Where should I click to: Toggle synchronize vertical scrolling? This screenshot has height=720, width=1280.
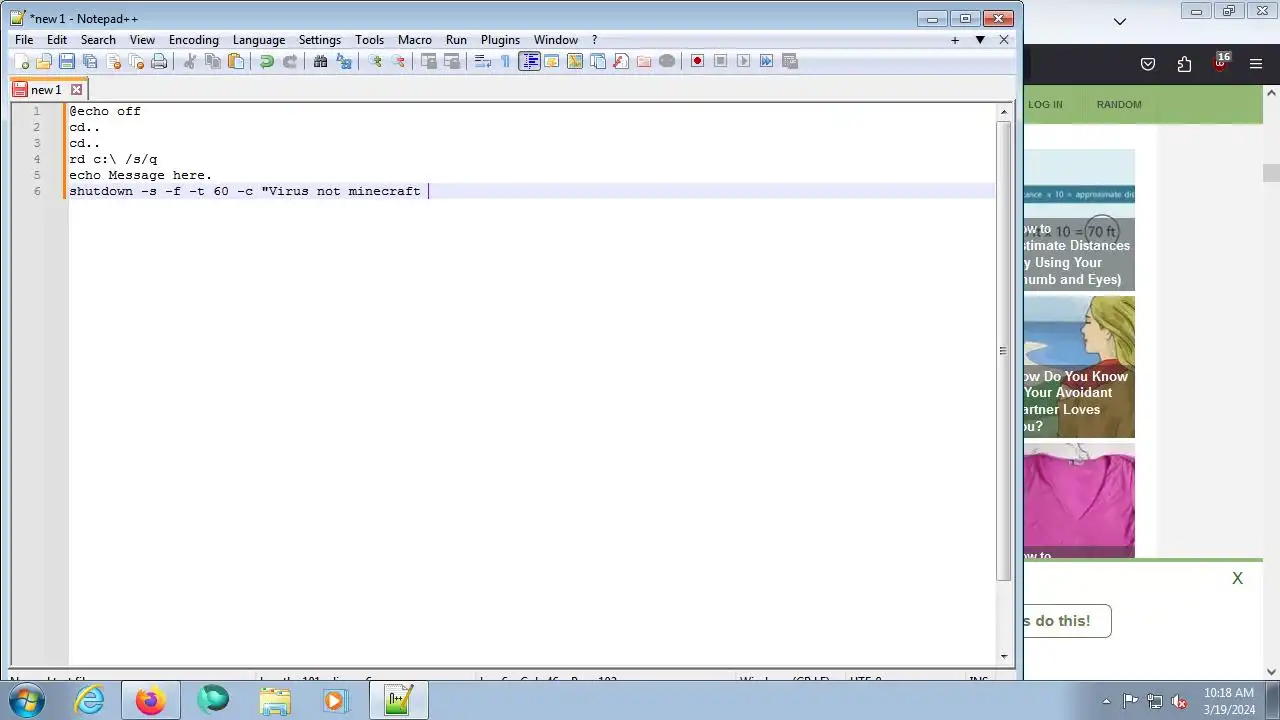coord(428,61)
